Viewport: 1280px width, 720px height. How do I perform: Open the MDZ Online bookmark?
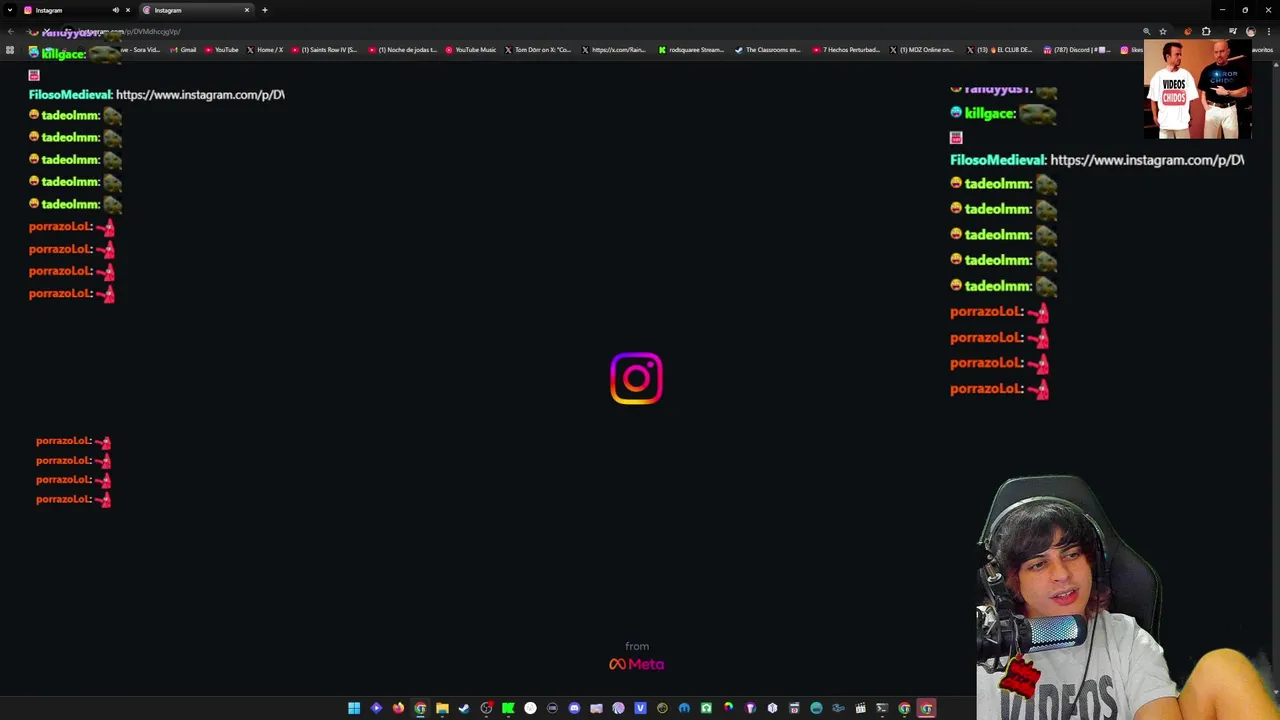click(x=921, y=50)
